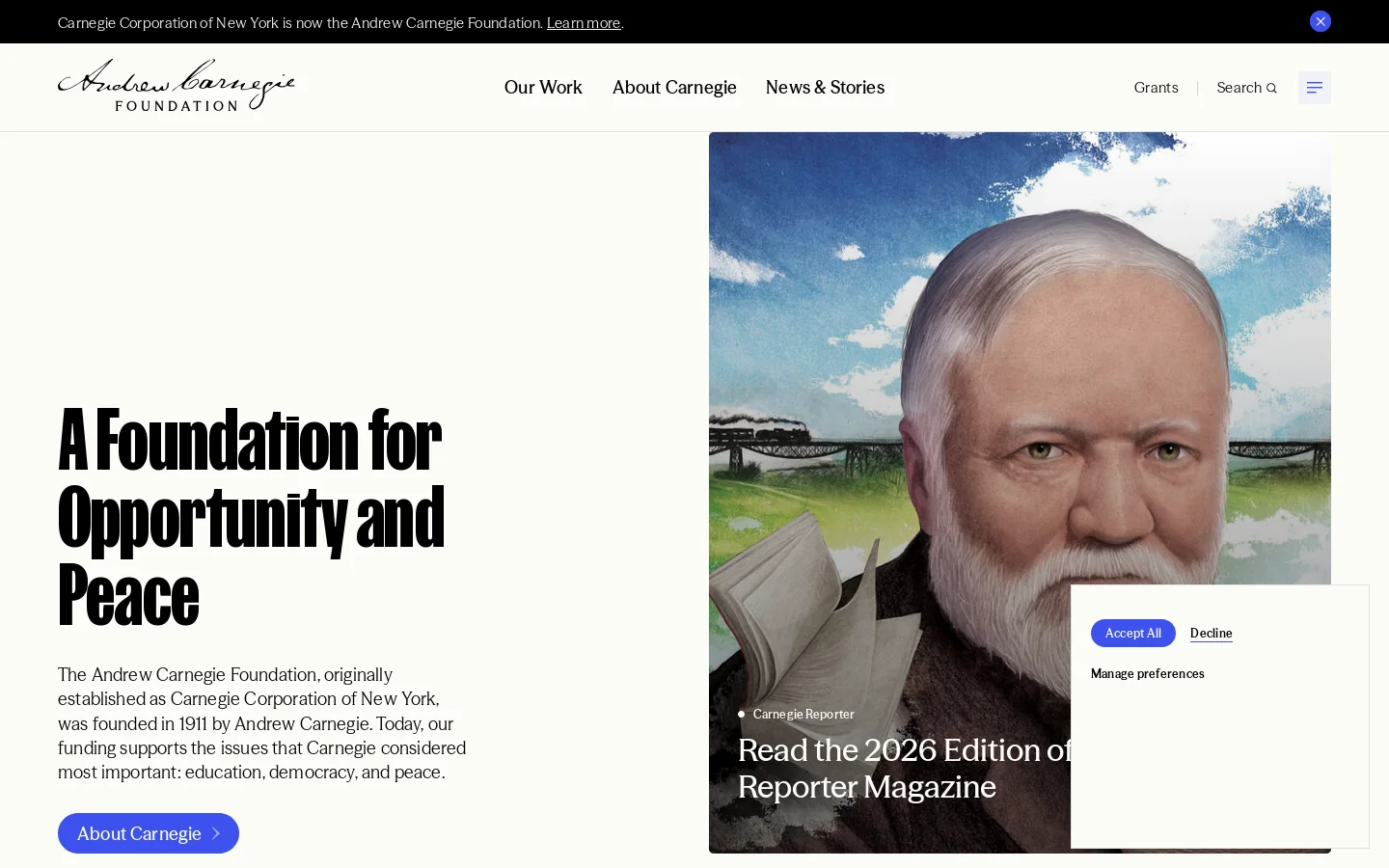Click the paragraph about the Andrew Carnegie Foundation
This screenshot has height=868, width=1389.
click(262, 723)
